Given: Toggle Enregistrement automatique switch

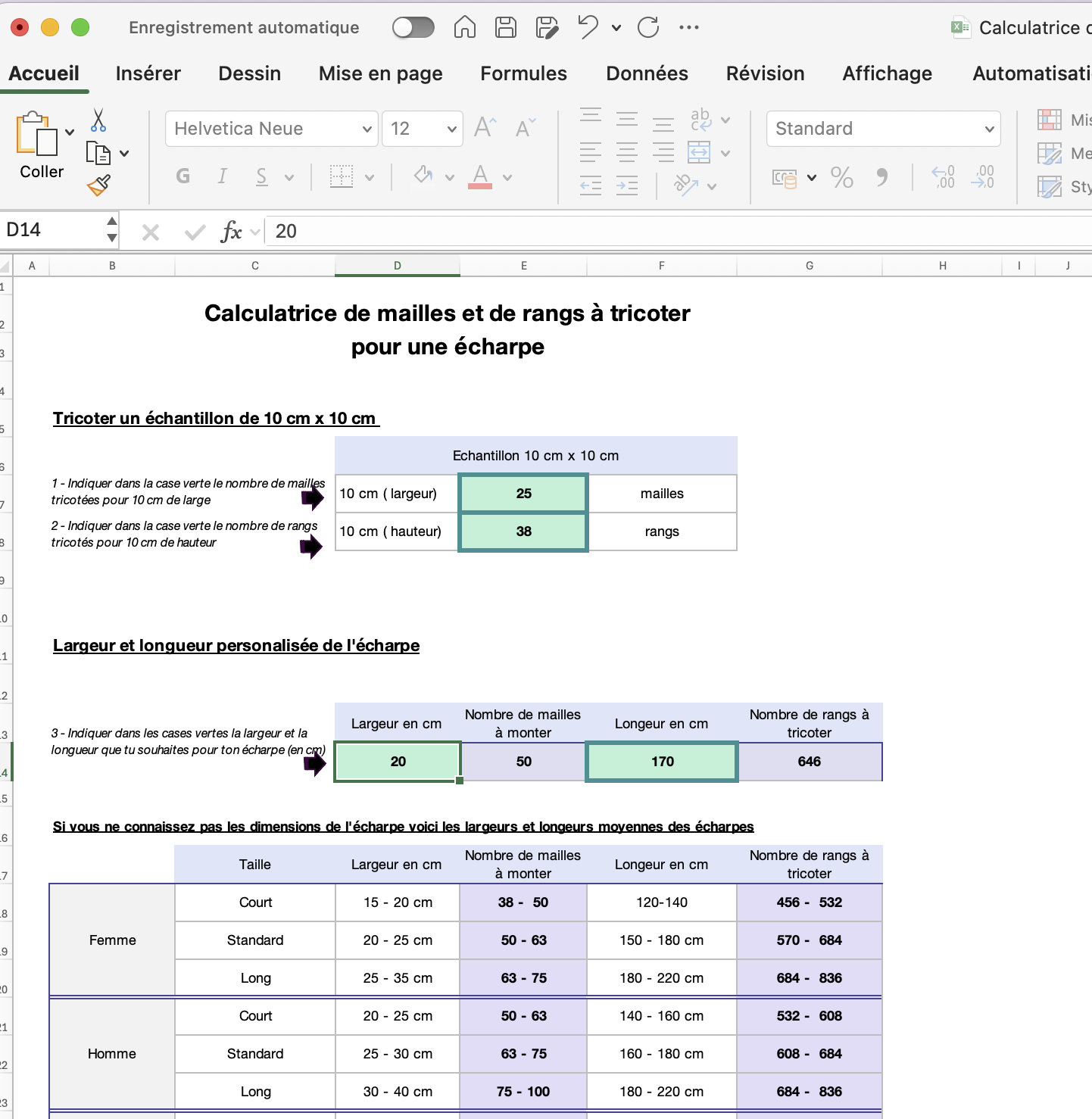Looking at the screenshot, I should tap(413, 27).
